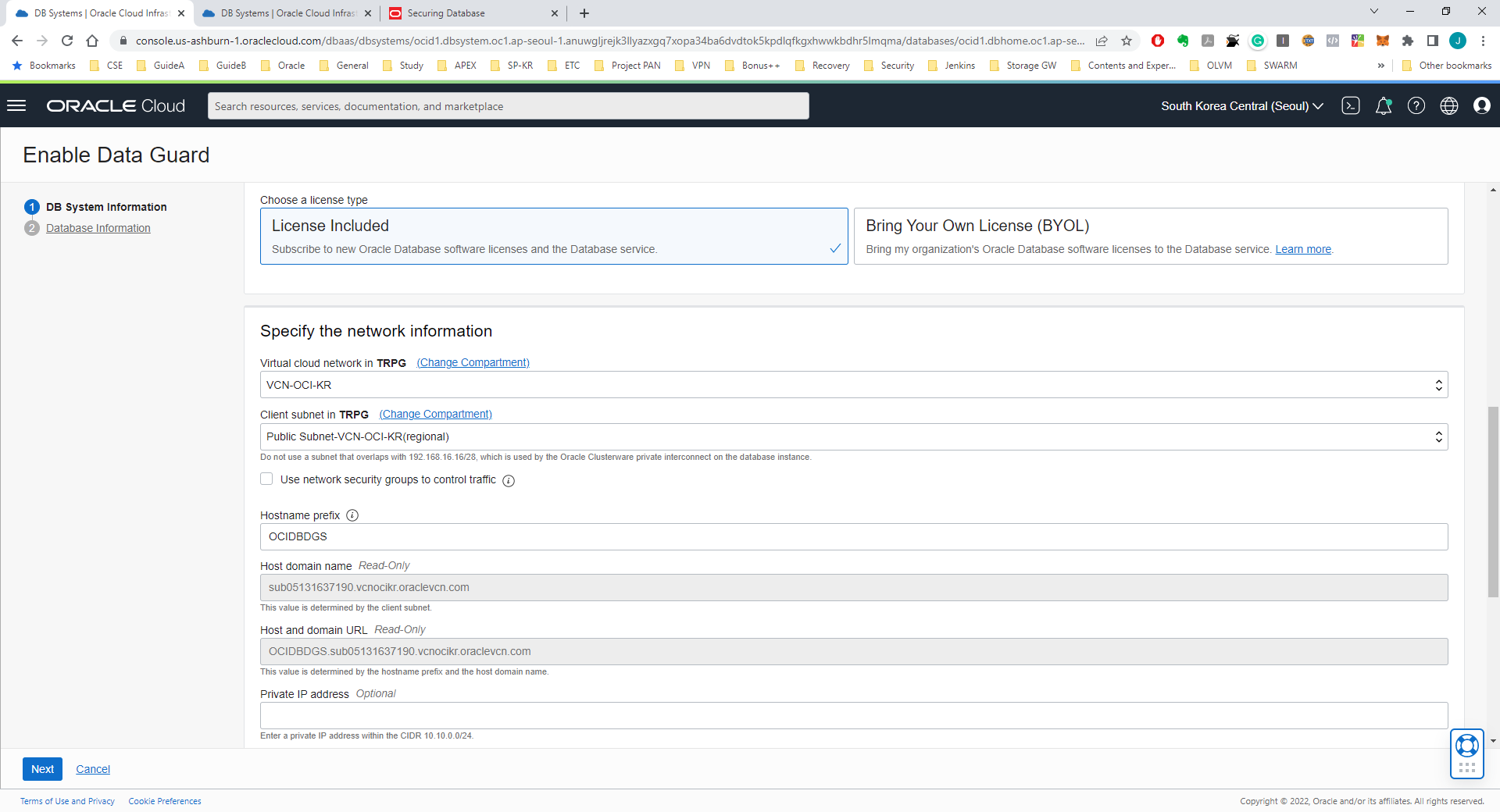Show info for network security groups option
The width and height of the screenshot is (1500, 812).
click(x=509, y=481)
